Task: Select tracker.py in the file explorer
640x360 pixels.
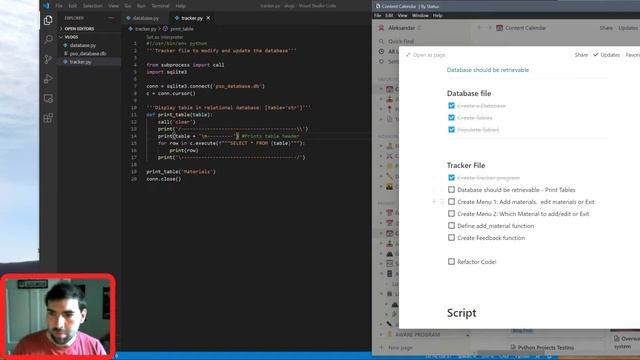Action: pyautogui.click(x=80, y=62)
